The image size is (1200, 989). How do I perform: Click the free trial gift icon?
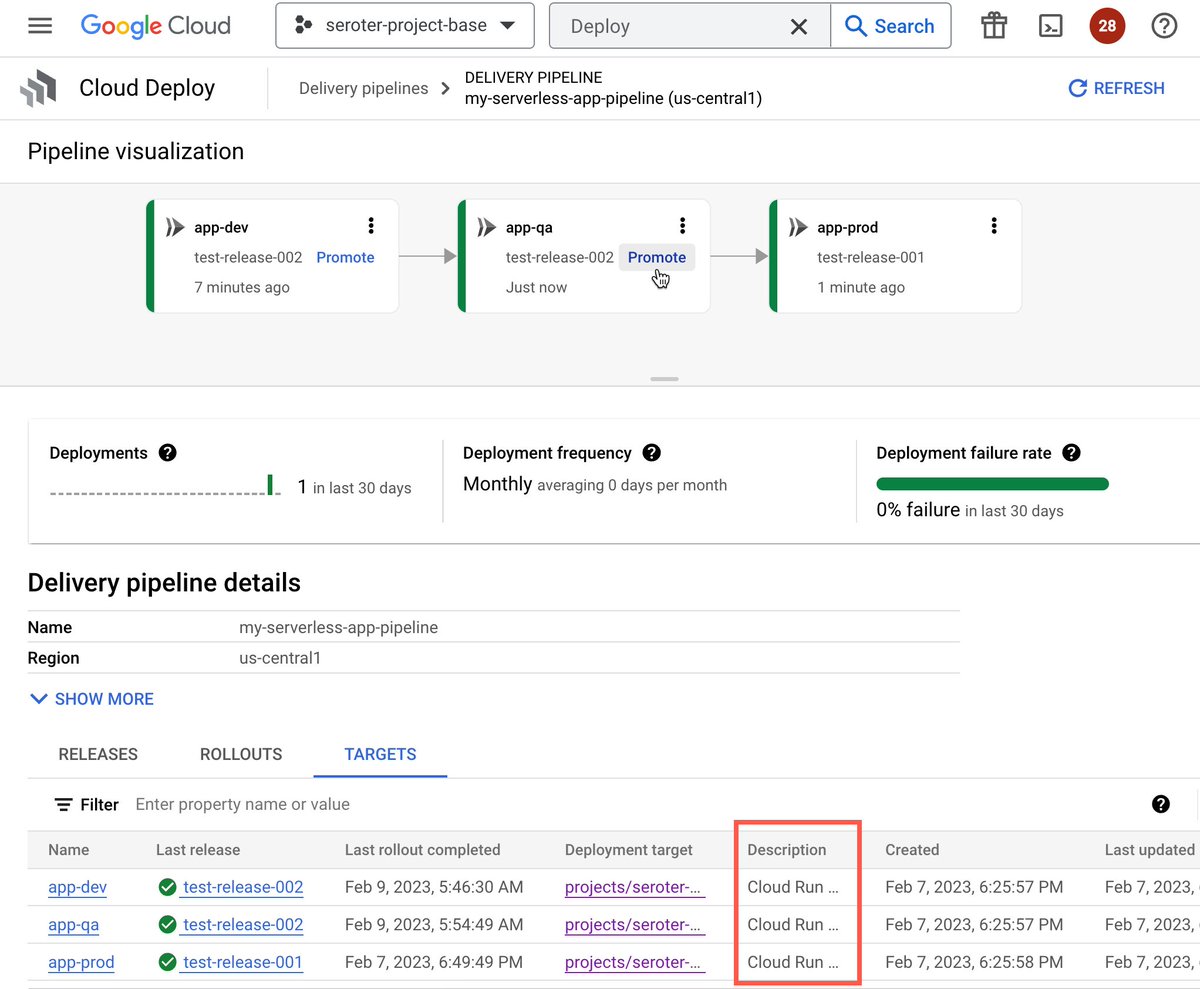click(x=993, y=26)
